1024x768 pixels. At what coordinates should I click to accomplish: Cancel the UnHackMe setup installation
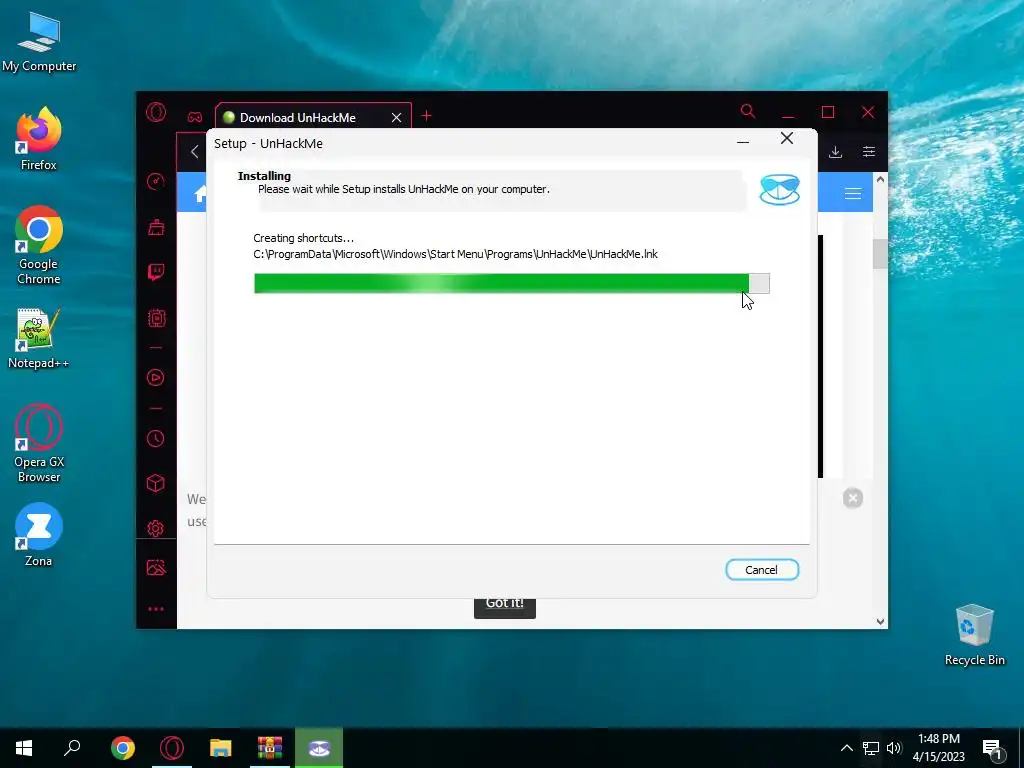[761, 569]
